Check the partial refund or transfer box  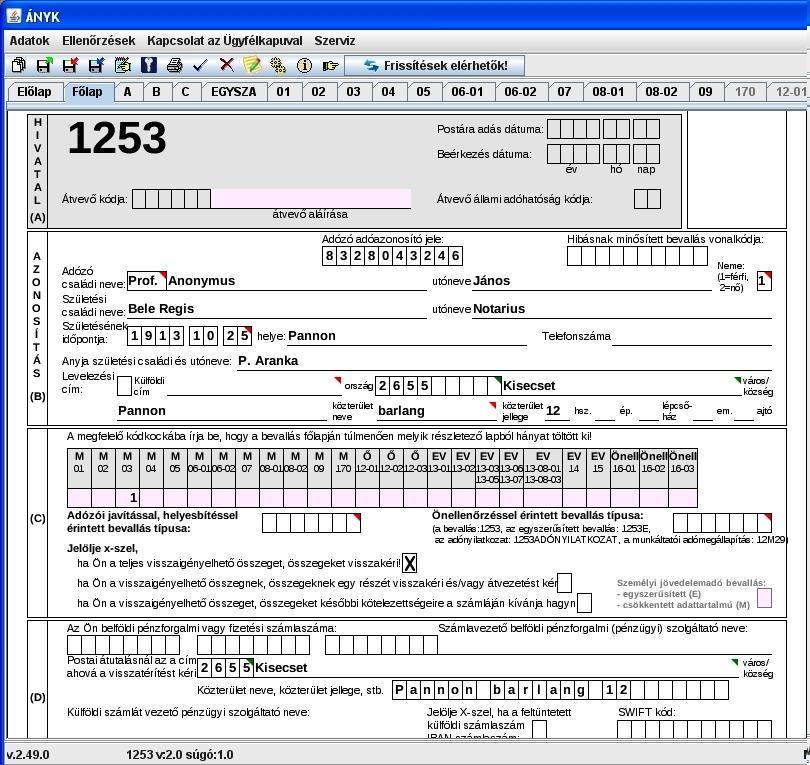[x=564, y=583]
